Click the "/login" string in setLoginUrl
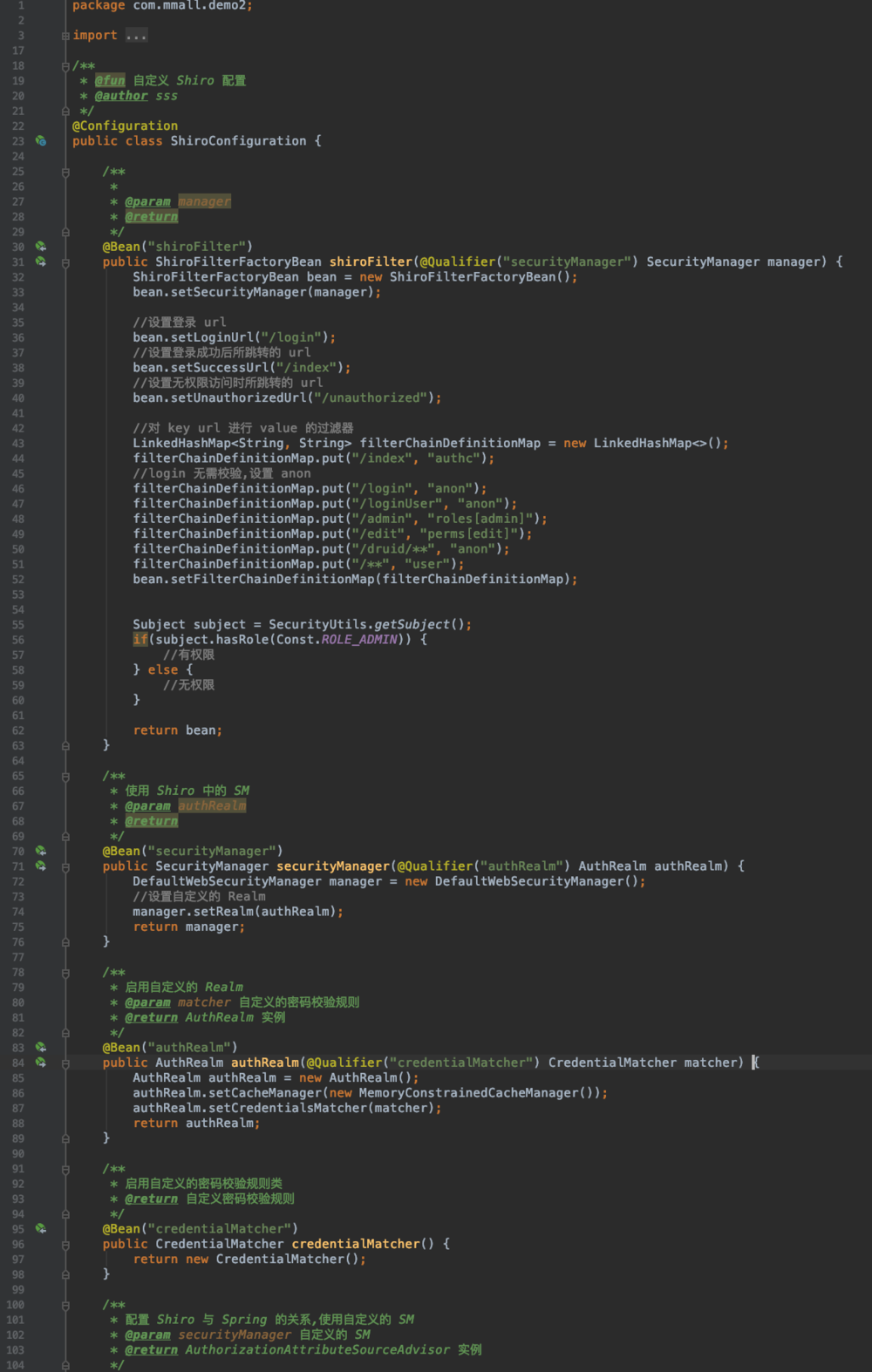 [x=291, y=337]
